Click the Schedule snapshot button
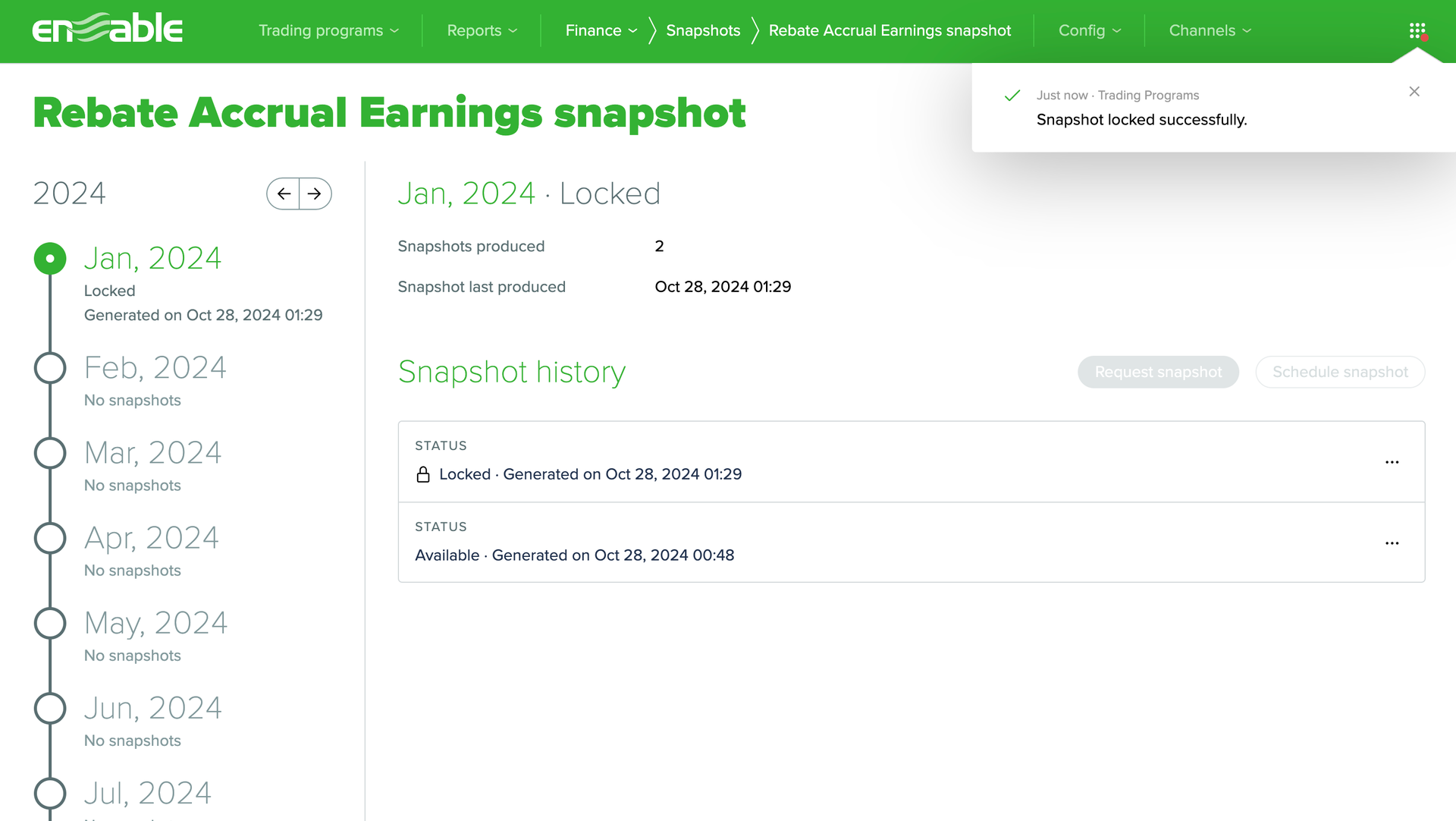 click(x=1340, y=372)
